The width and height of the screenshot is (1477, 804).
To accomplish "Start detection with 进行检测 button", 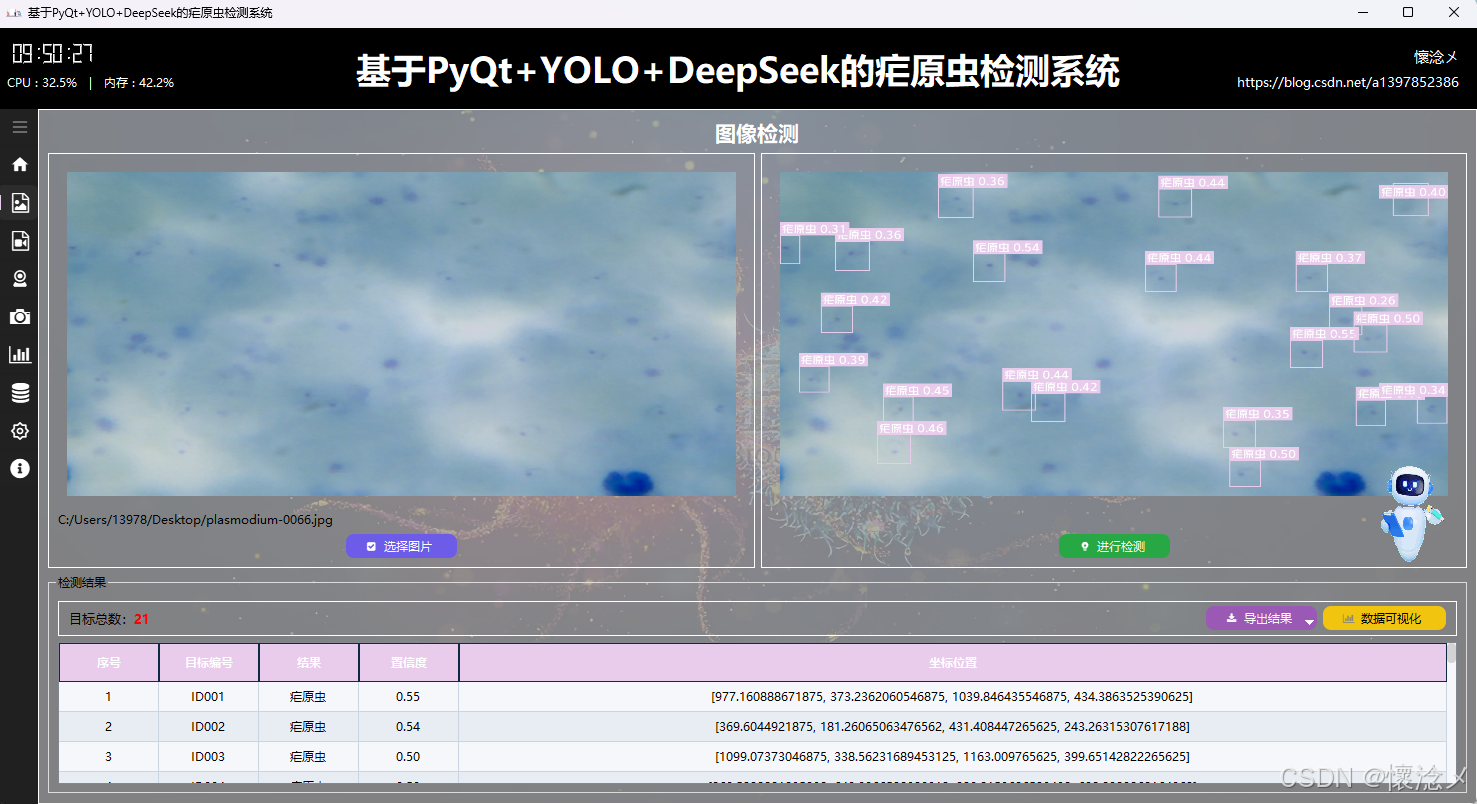I will coord(1114,546).
